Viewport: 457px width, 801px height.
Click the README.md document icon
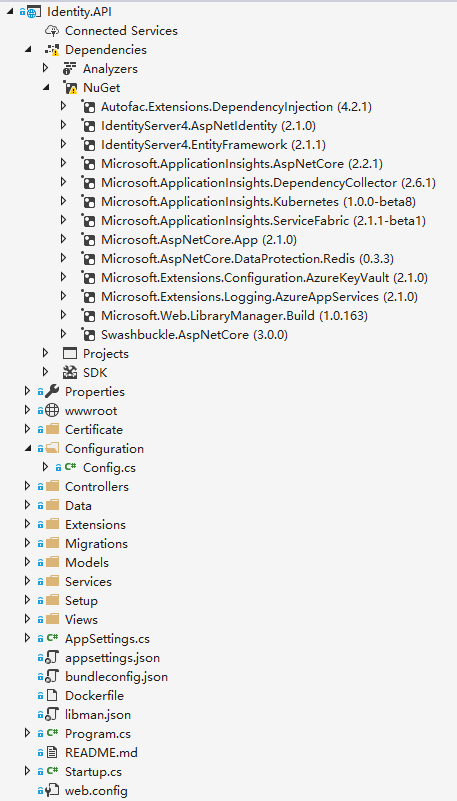52,752
